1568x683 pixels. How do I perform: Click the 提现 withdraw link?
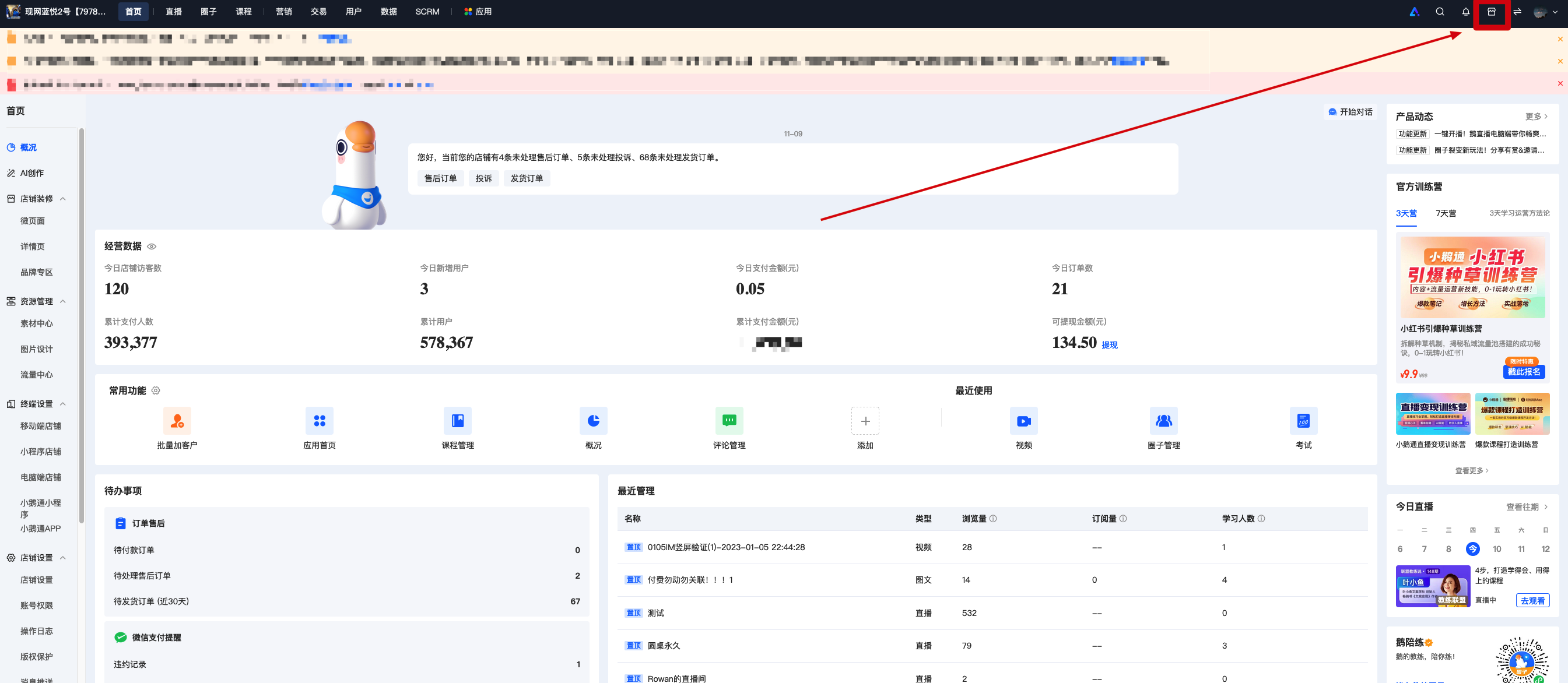coord(1109,345)
